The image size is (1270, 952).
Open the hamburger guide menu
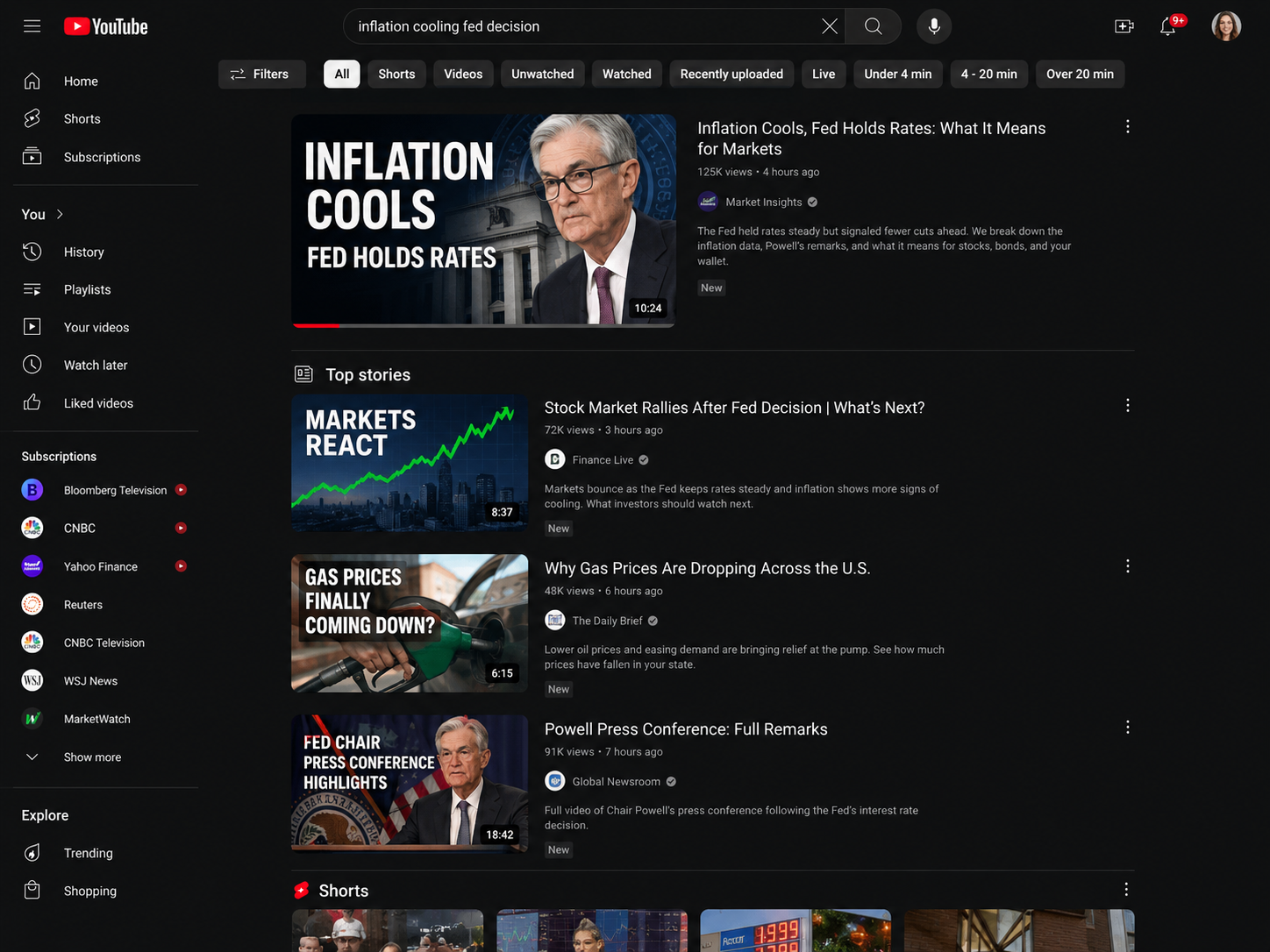click(32, 26)
